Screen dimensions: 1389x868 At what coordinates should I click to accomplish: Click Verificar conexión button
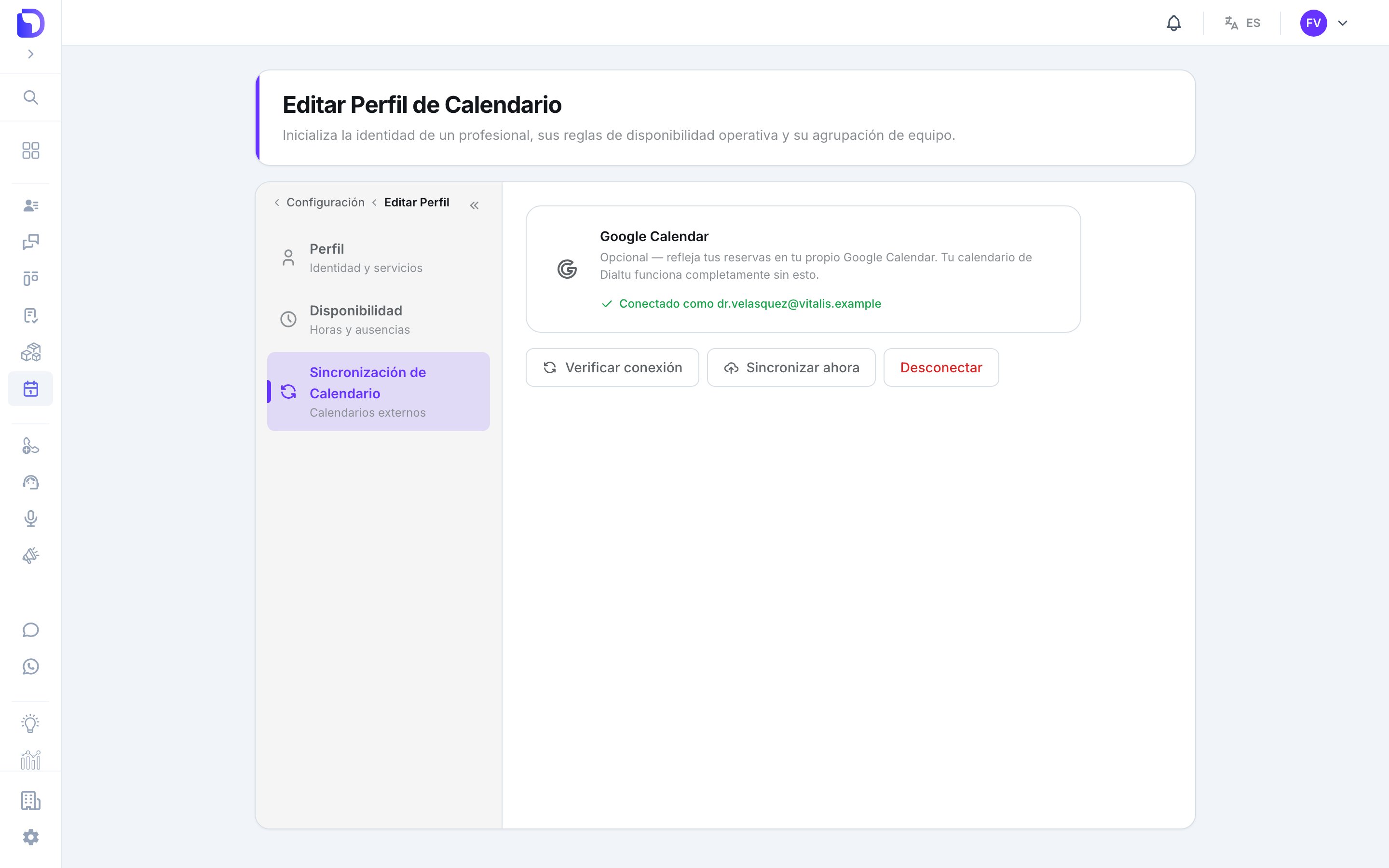coord(613,367)
